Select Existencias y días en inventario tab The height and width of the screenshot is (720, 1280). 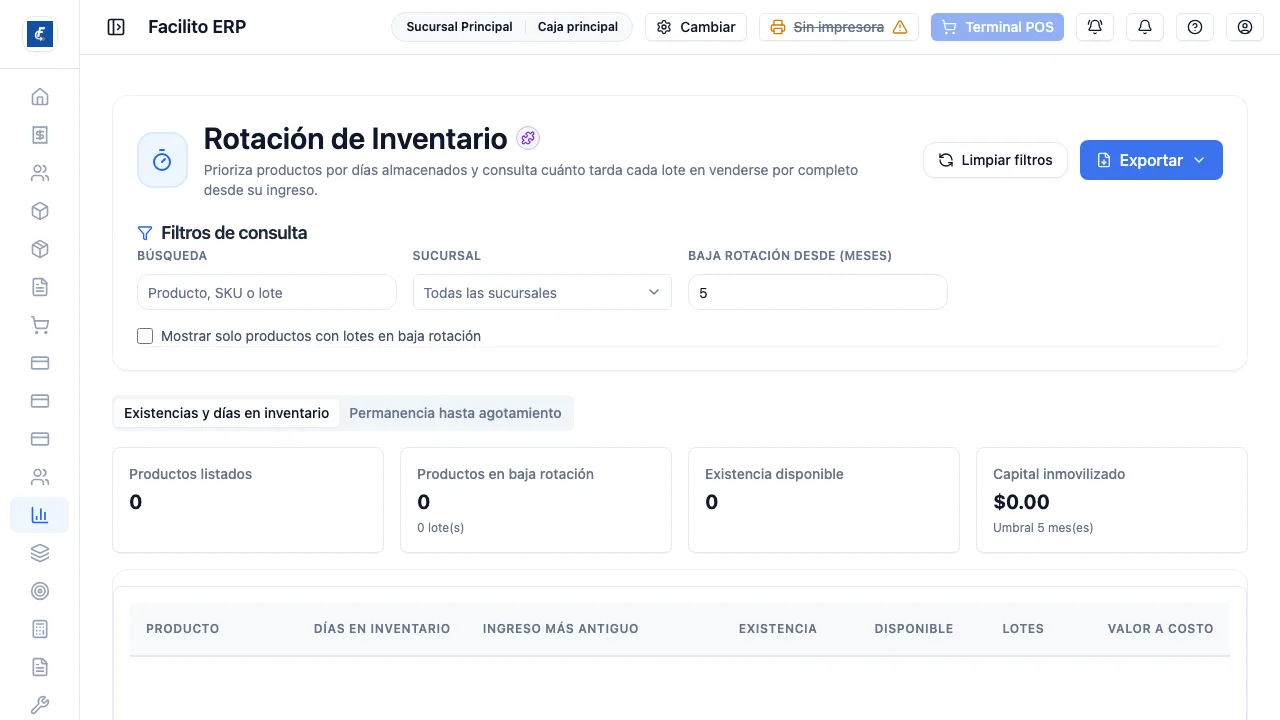coord(226,413)
